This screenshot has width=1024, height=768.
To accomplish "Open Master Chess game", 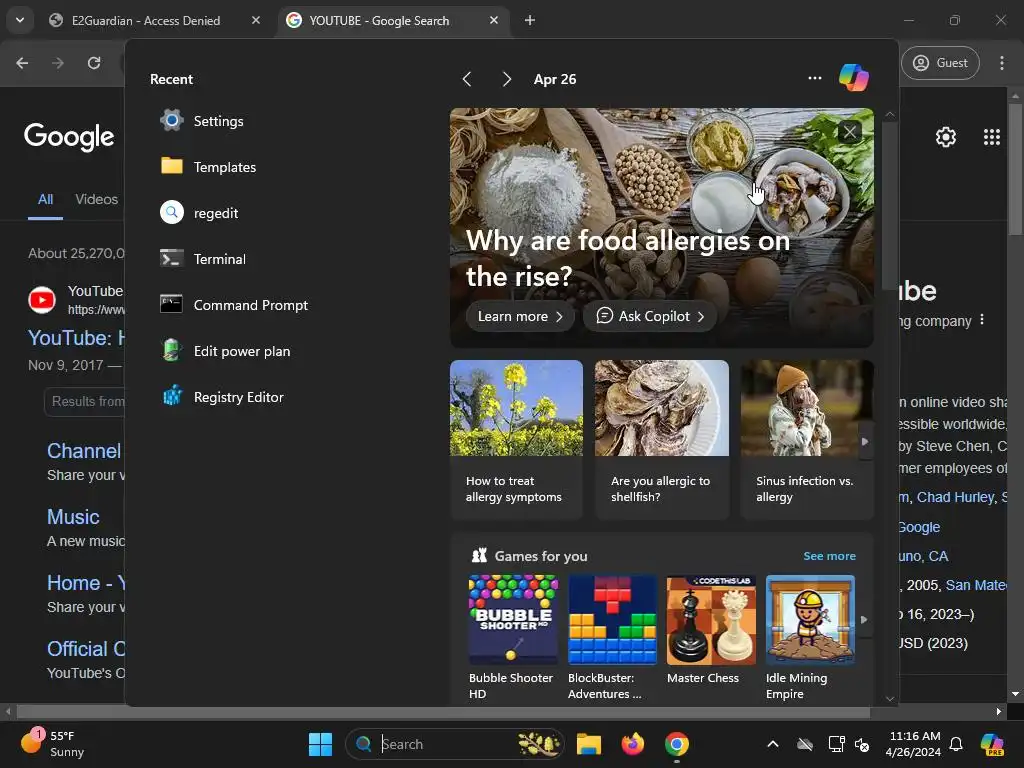I will click(711, 630).
